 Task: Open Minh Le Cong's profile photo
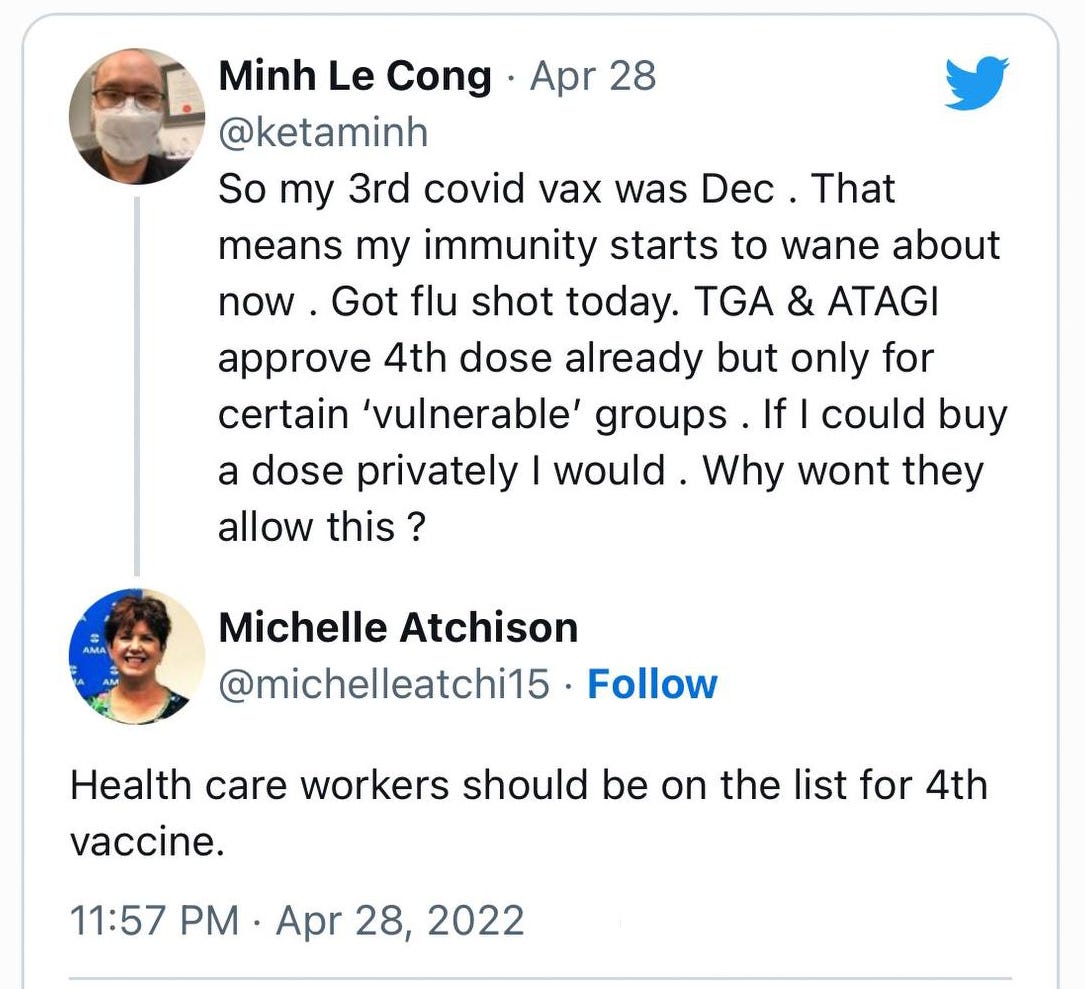pos(137,116)
